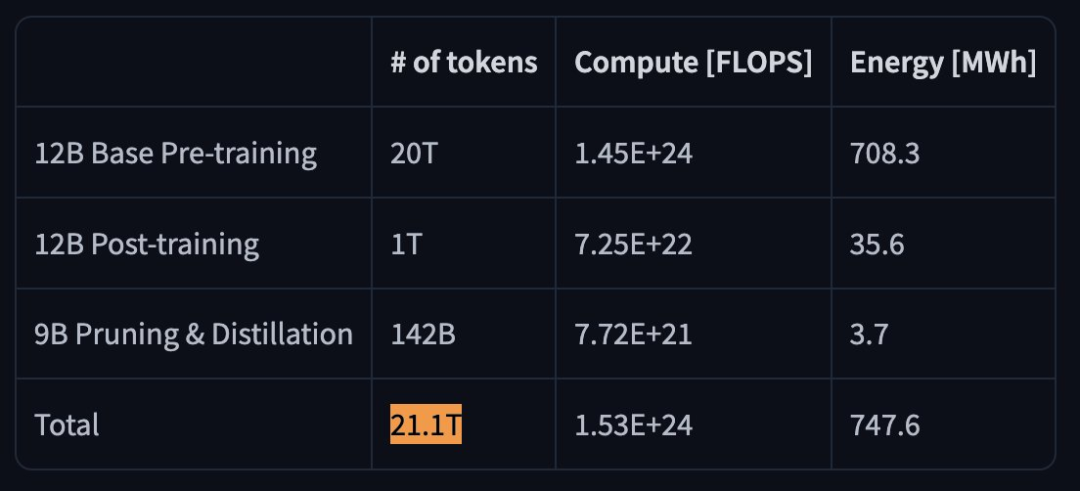Click the "Energy [MWh]" column header
Image resolution: width=1080 pixels, height=491 pixels.
[942, 62]
